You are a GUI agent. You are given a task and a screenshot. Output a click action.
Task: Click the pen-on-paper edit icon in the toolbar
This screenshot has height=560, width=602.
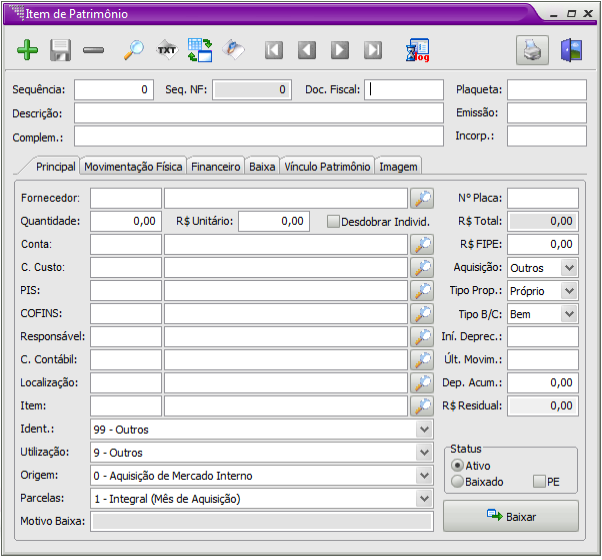click(233, 50)
